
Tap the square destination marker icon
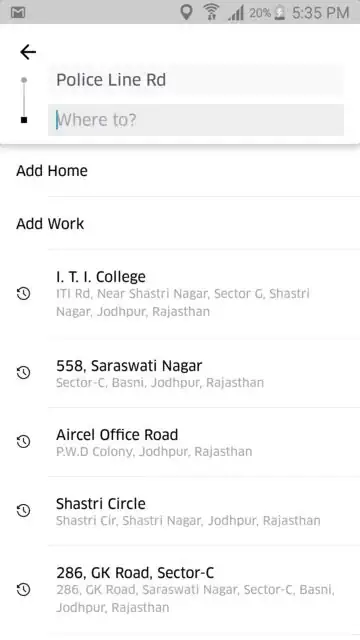[x=24, y=120]
